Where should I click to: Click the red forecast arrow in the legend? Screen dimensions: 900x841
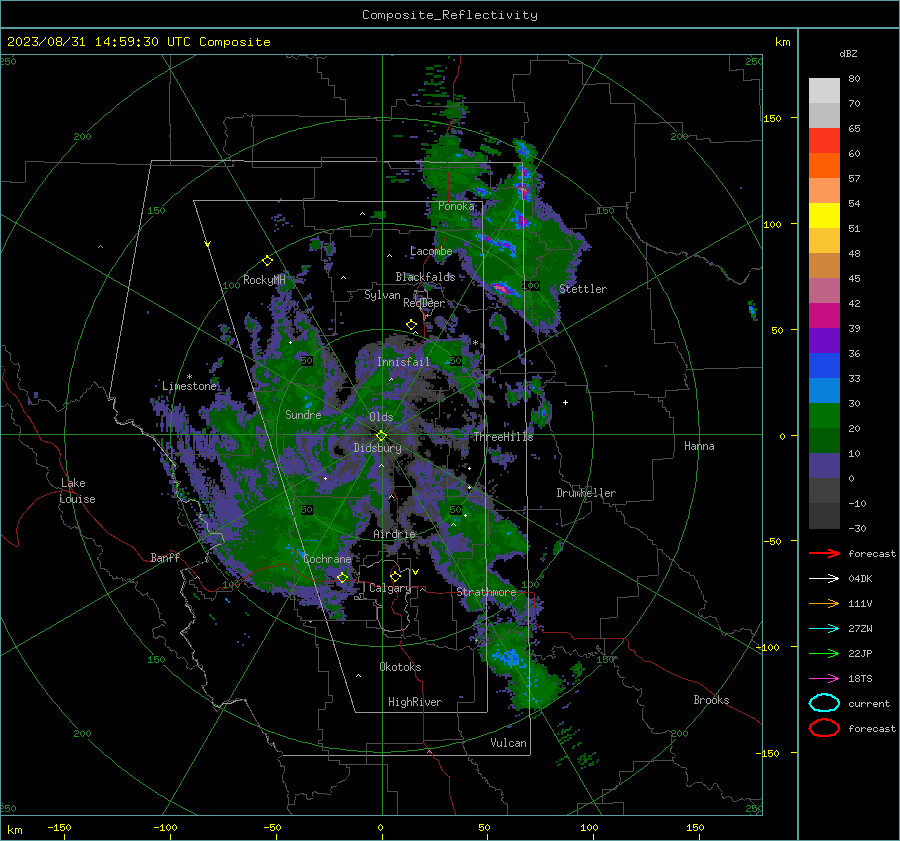[824, 553]
